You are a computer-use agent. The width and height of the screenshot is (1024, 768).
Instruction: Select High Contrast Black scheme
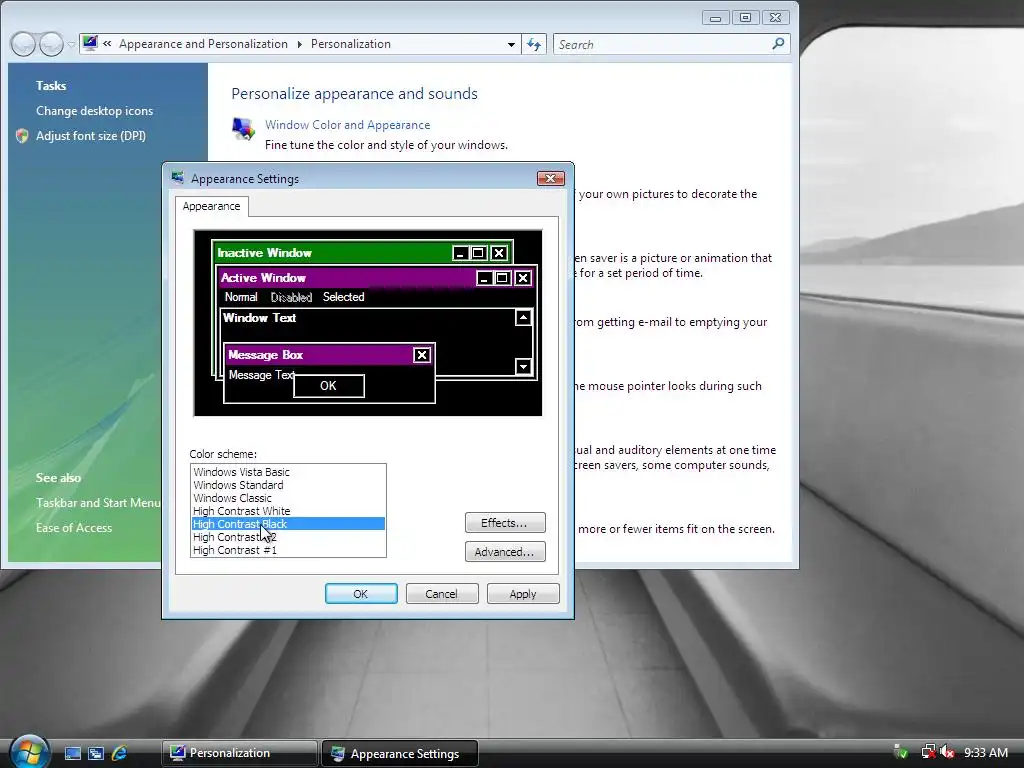pos(288,524)
